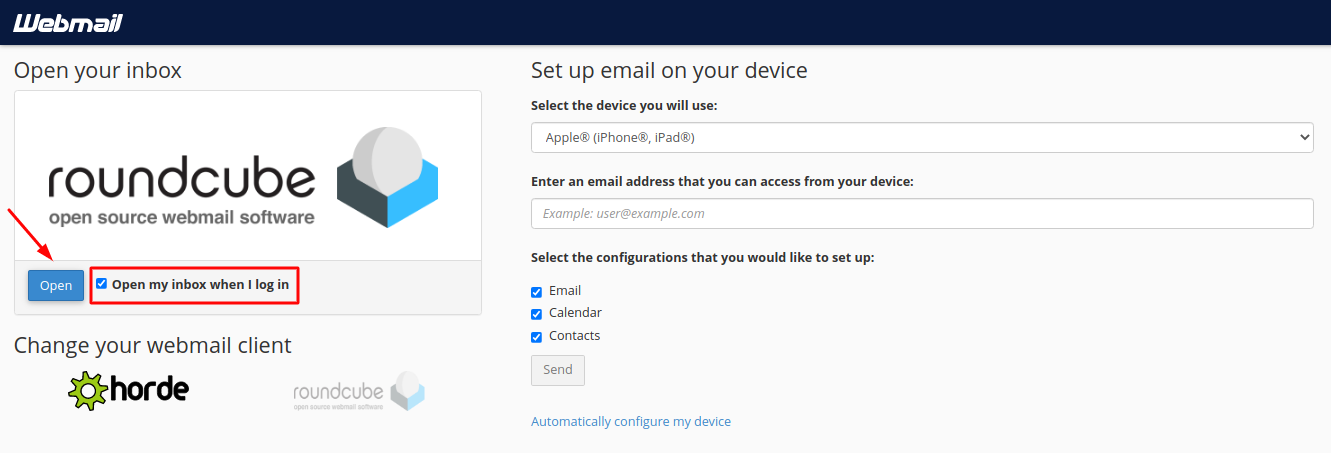Screen dimensions: 1331x453
Task: Click the email address input field
Action: 920,213
